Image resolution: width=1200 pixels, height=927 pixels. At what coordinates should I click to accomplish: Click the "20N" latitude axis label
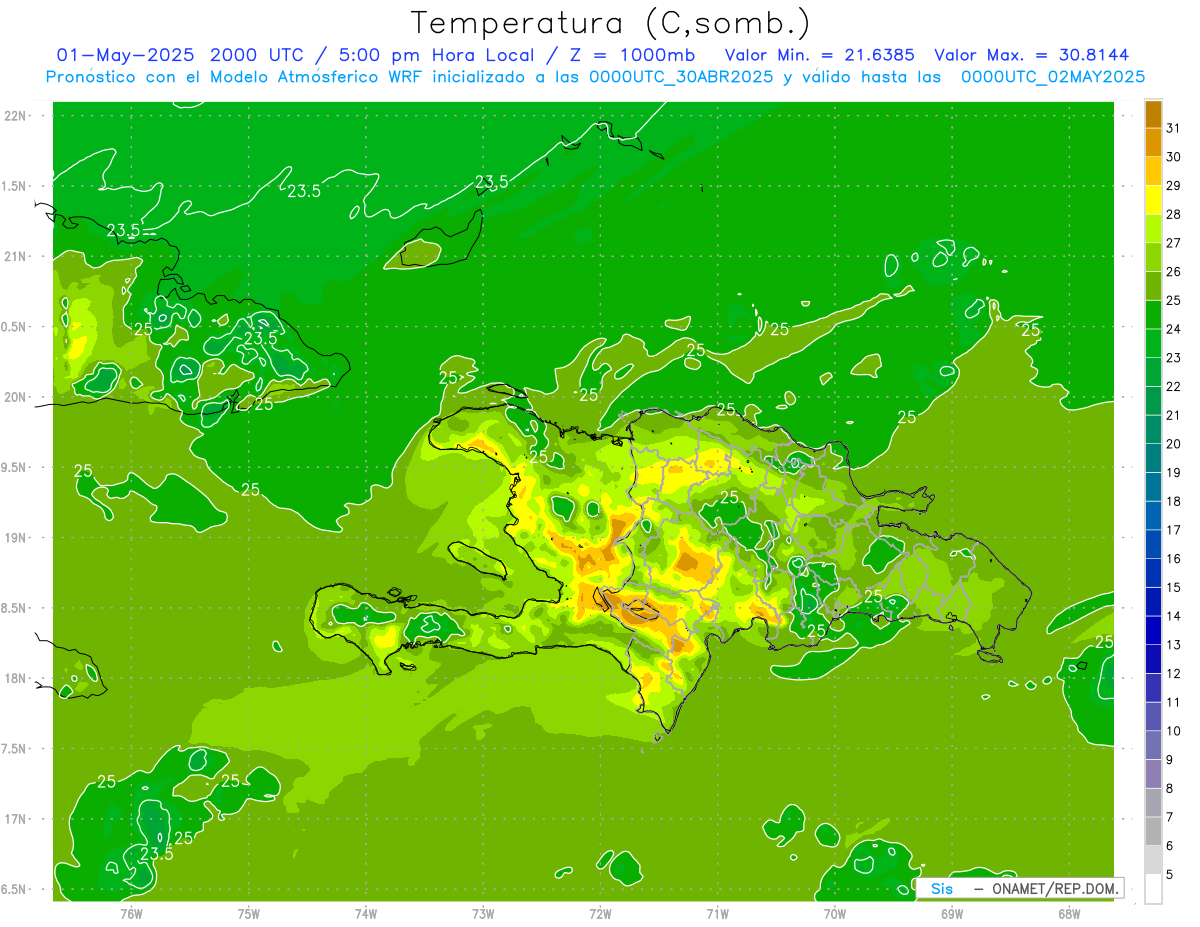point(17,398)
